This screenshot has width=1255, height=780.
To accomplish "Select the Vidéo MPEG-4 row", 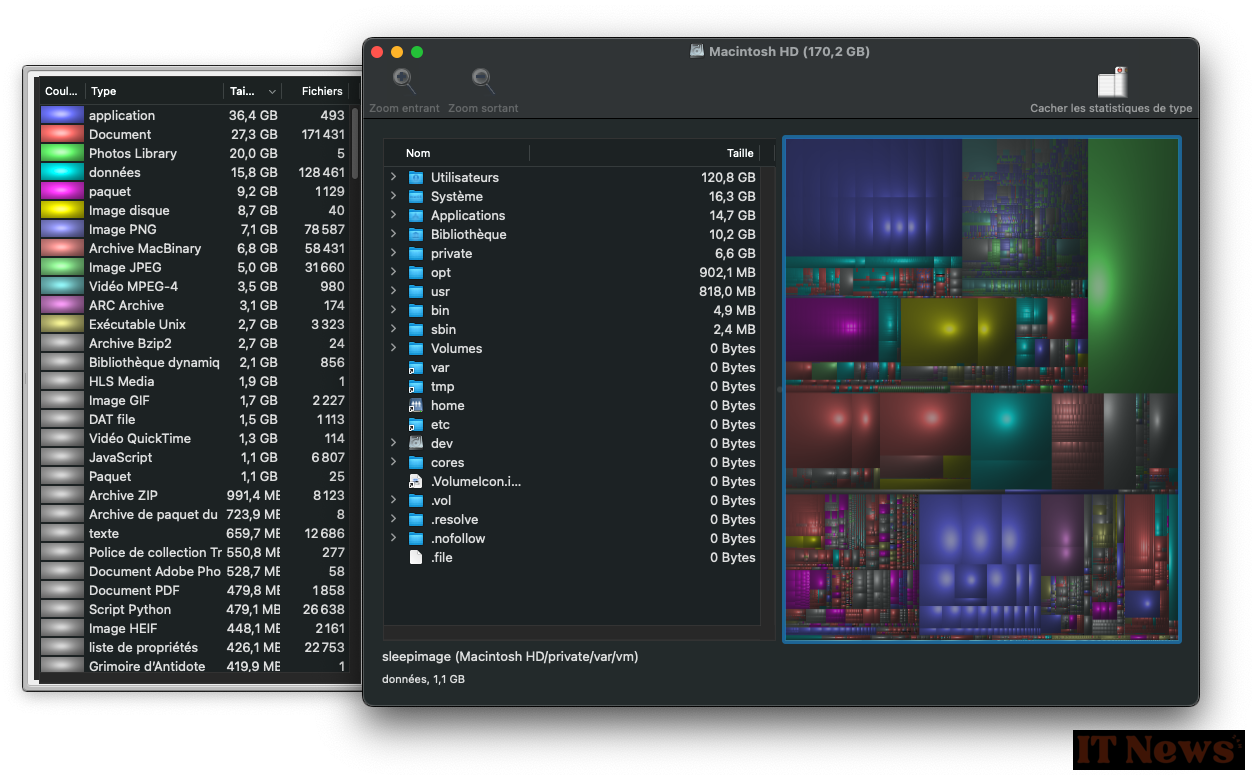I will pos(195,286).
